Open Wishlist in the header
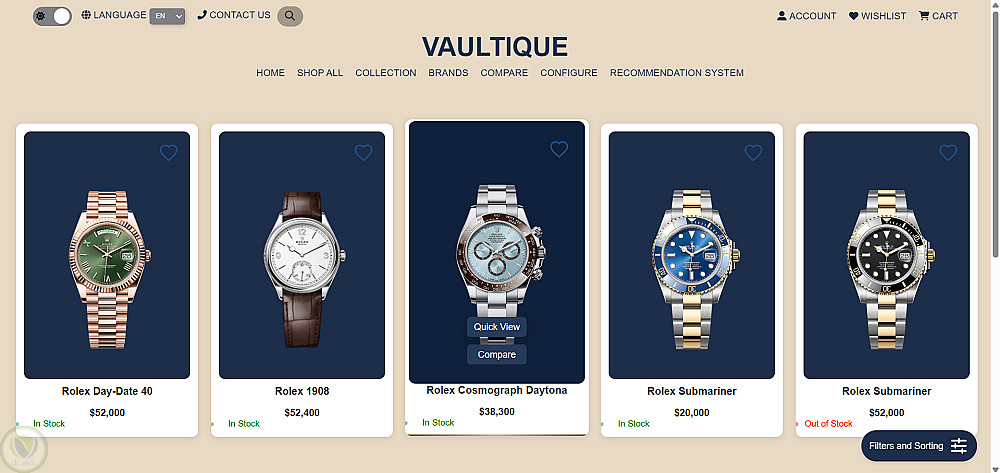The width and height of the screenshot is (1000, 473). coord(877,16)
